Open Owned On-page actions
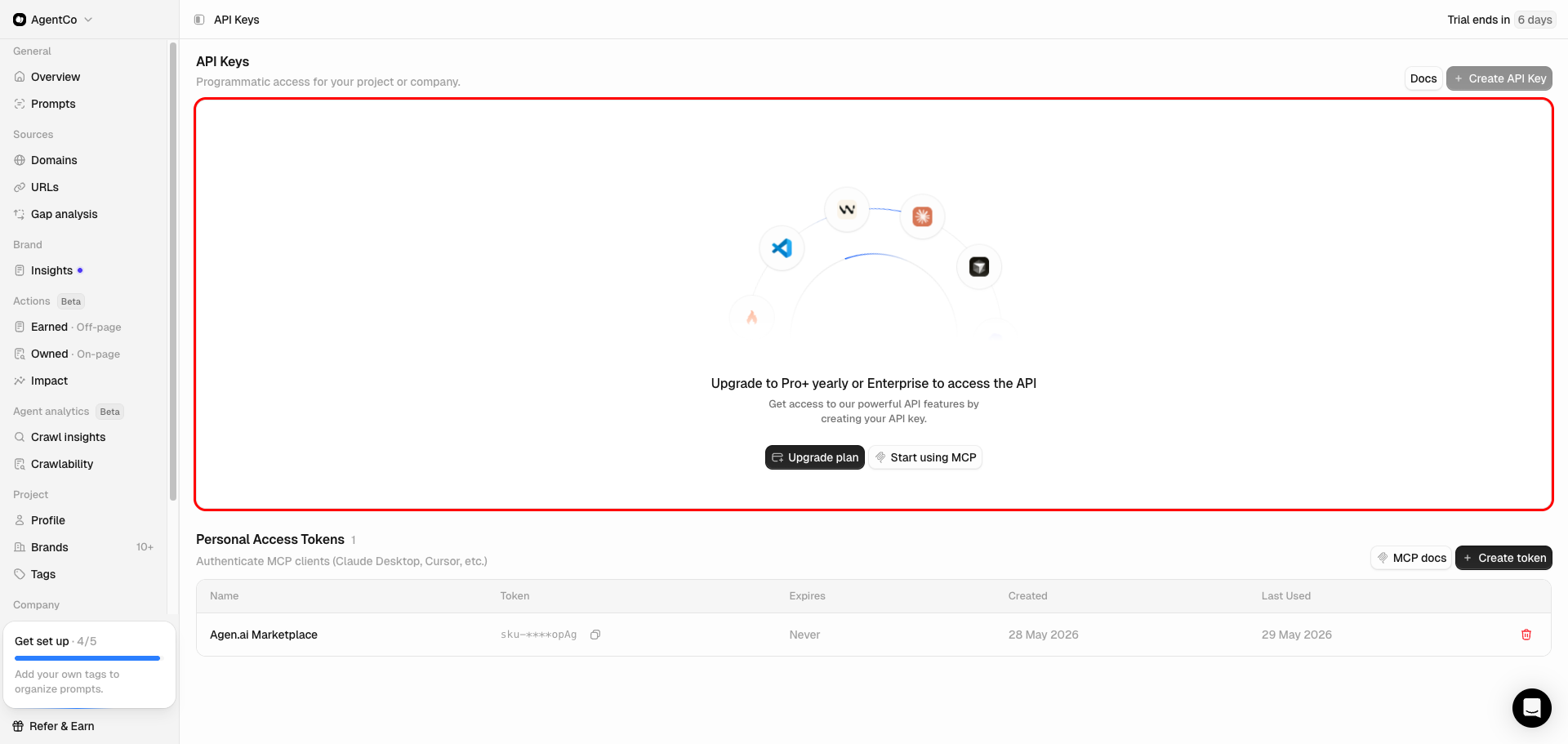Viewport: 1568px width, 744px height. click(x=75, y=354)
